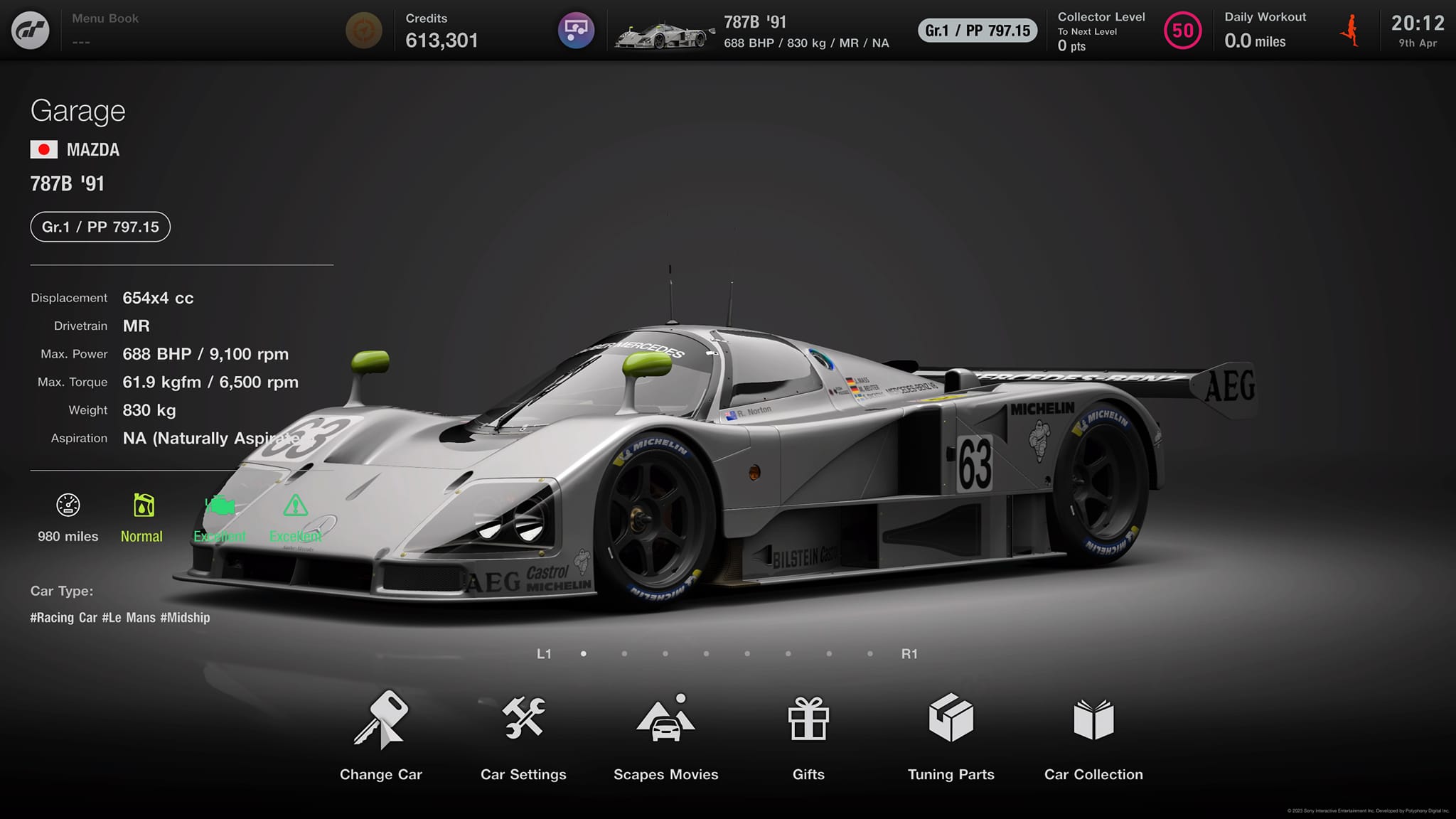Select the 787B car thumbnail in header
The image size is (1456, 819).
click(664, 36)
